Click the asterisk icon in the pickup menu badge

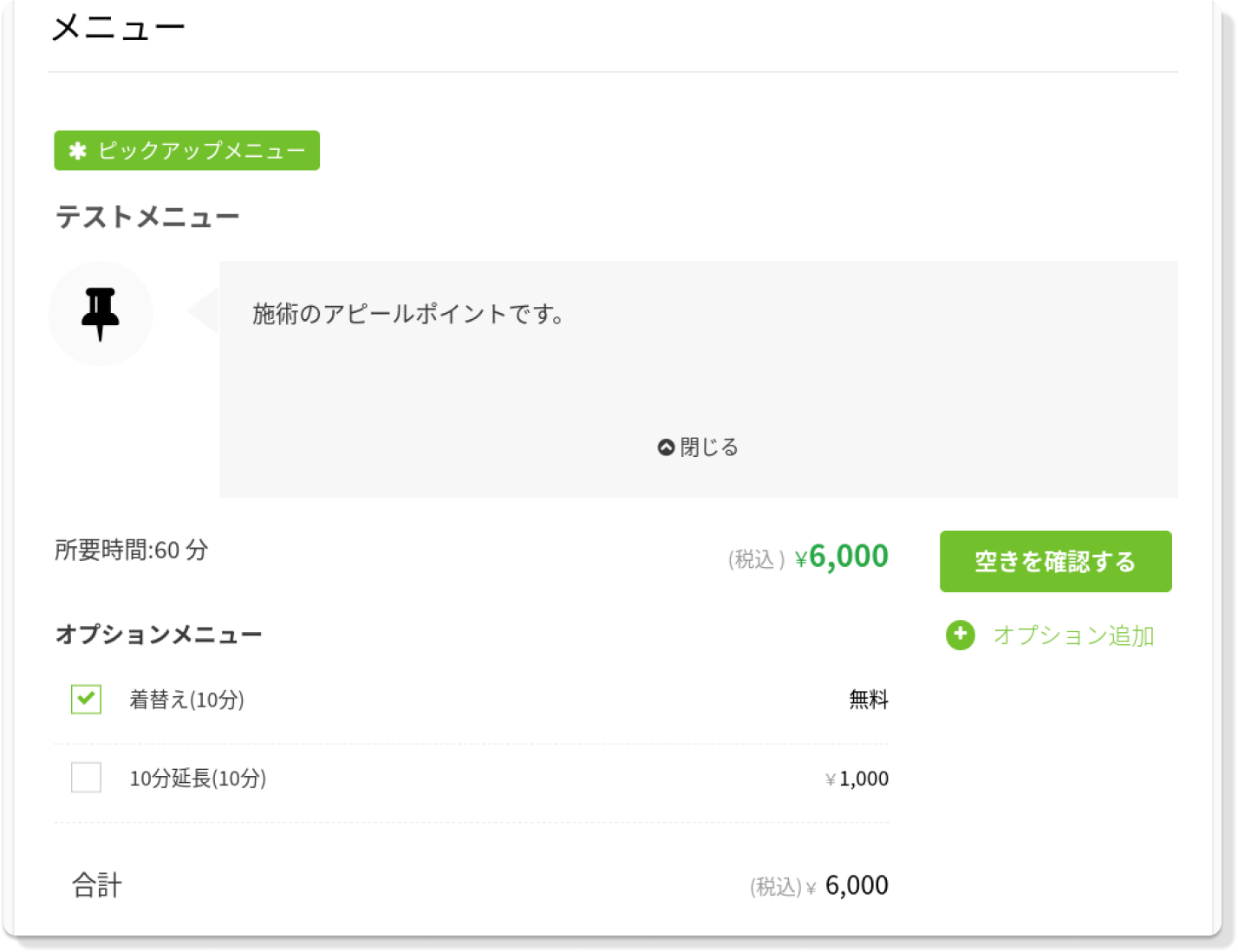pyautogui.click(x=80, y=149)
